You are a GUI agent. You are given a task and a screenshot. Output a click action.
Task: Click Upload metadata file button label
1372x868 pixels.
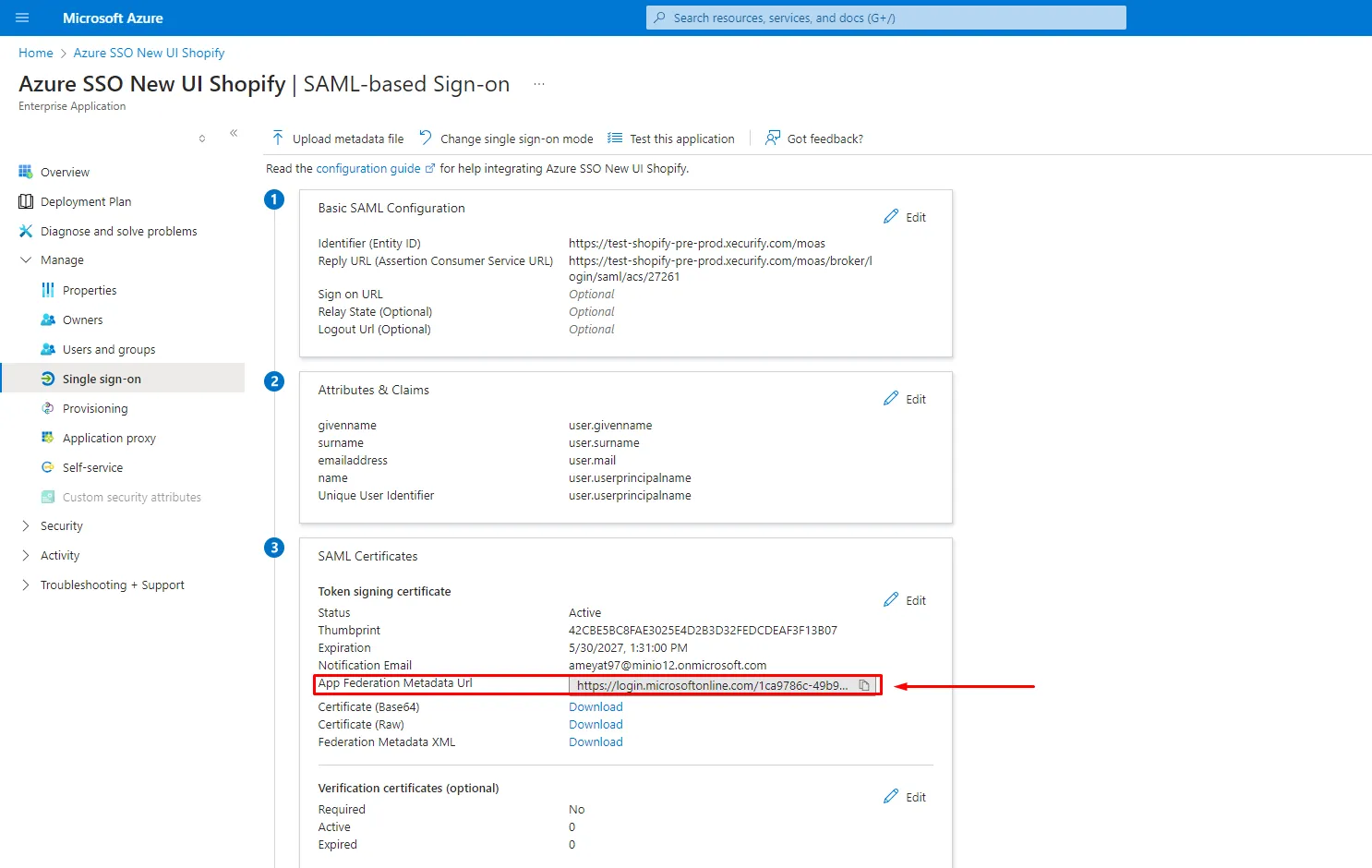[x=348, y=139]
